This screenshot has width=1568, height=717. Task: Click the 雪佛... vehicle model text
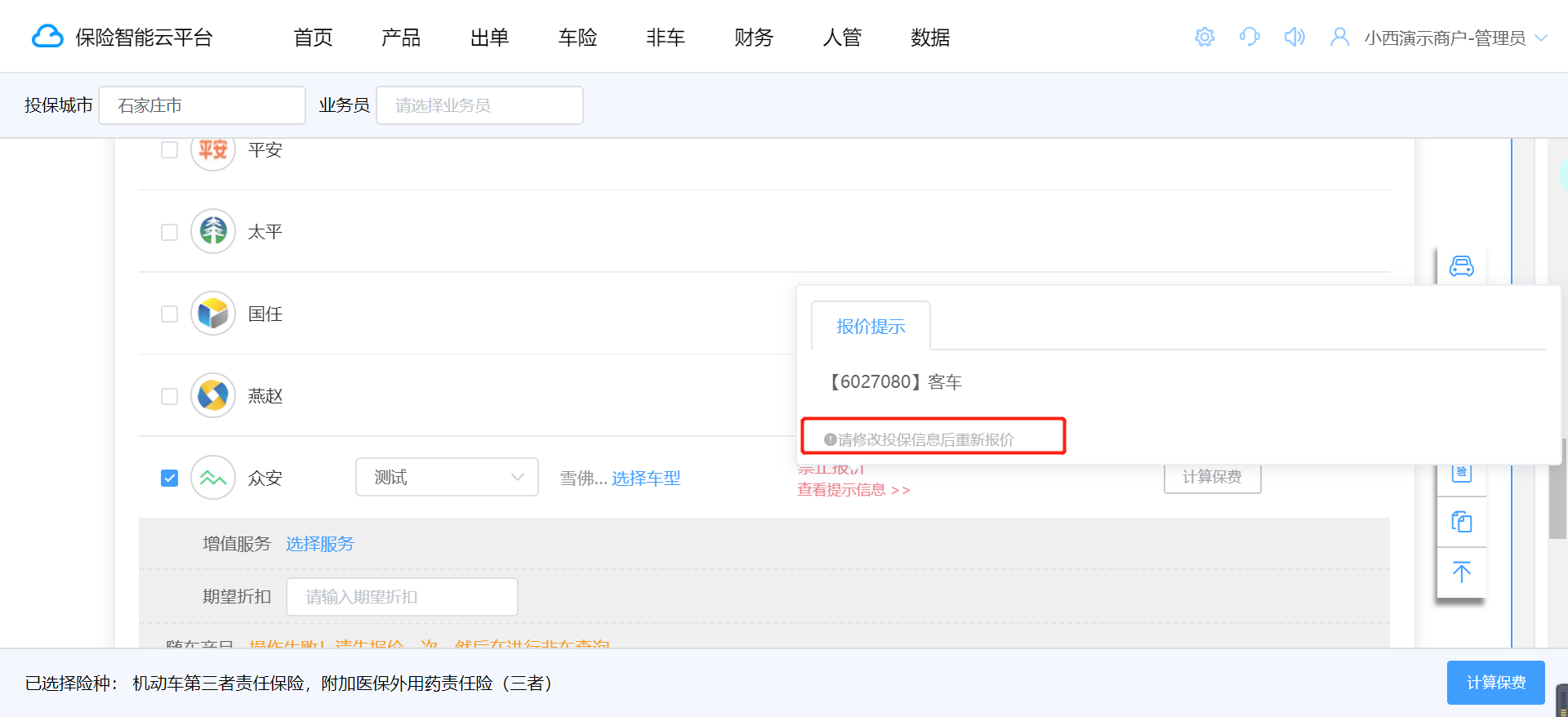[583, 478]
